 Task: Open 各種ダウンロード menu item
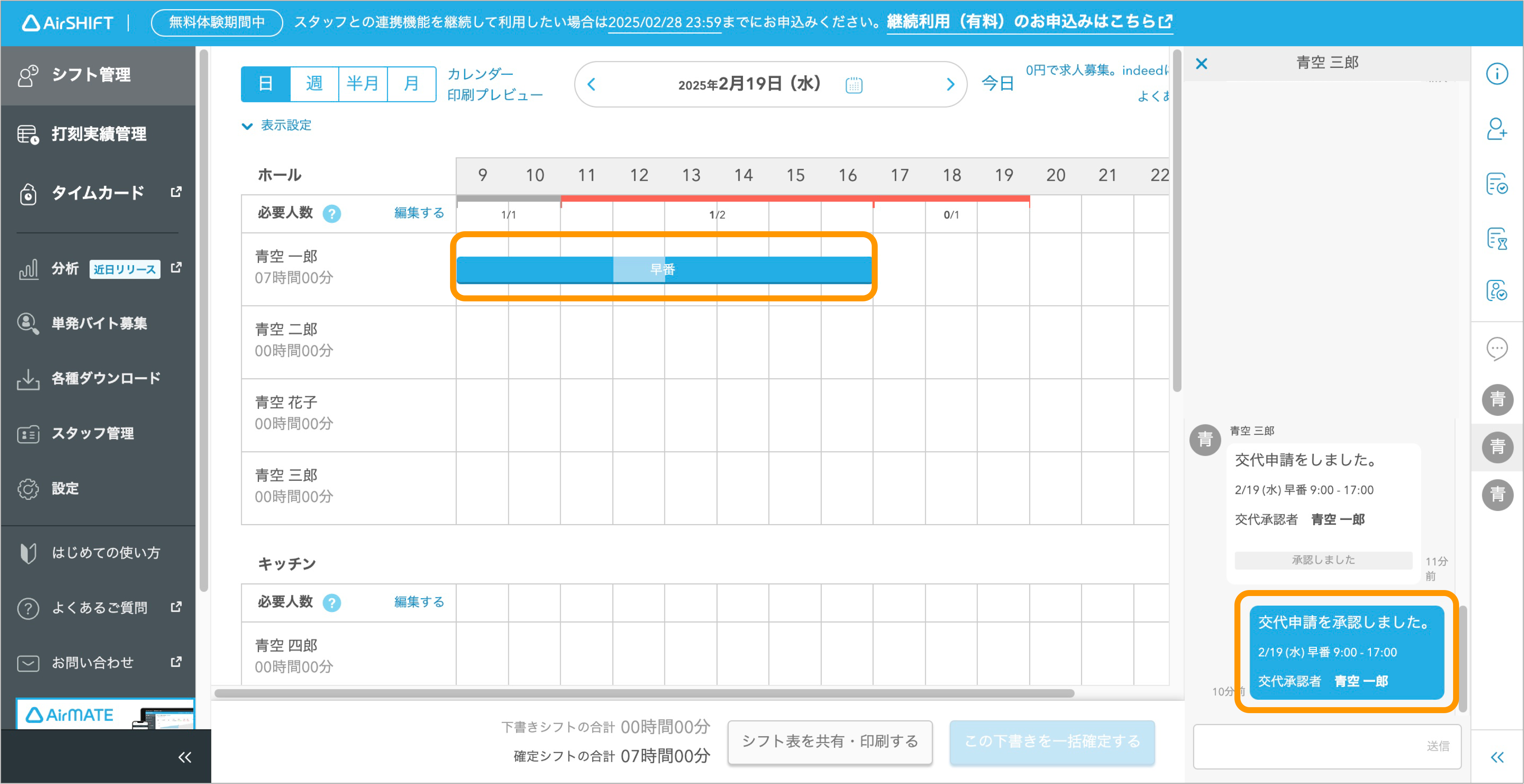(x=98, y=379)
